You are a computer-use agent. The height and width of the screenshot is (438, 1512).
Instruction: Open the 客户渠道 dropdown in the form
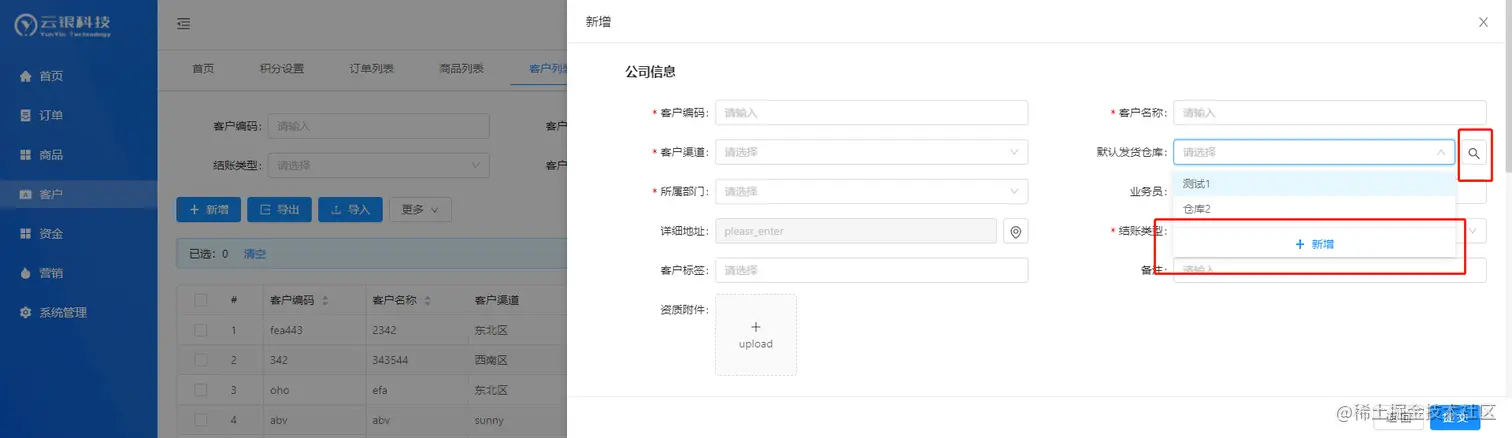coord(871,152)
